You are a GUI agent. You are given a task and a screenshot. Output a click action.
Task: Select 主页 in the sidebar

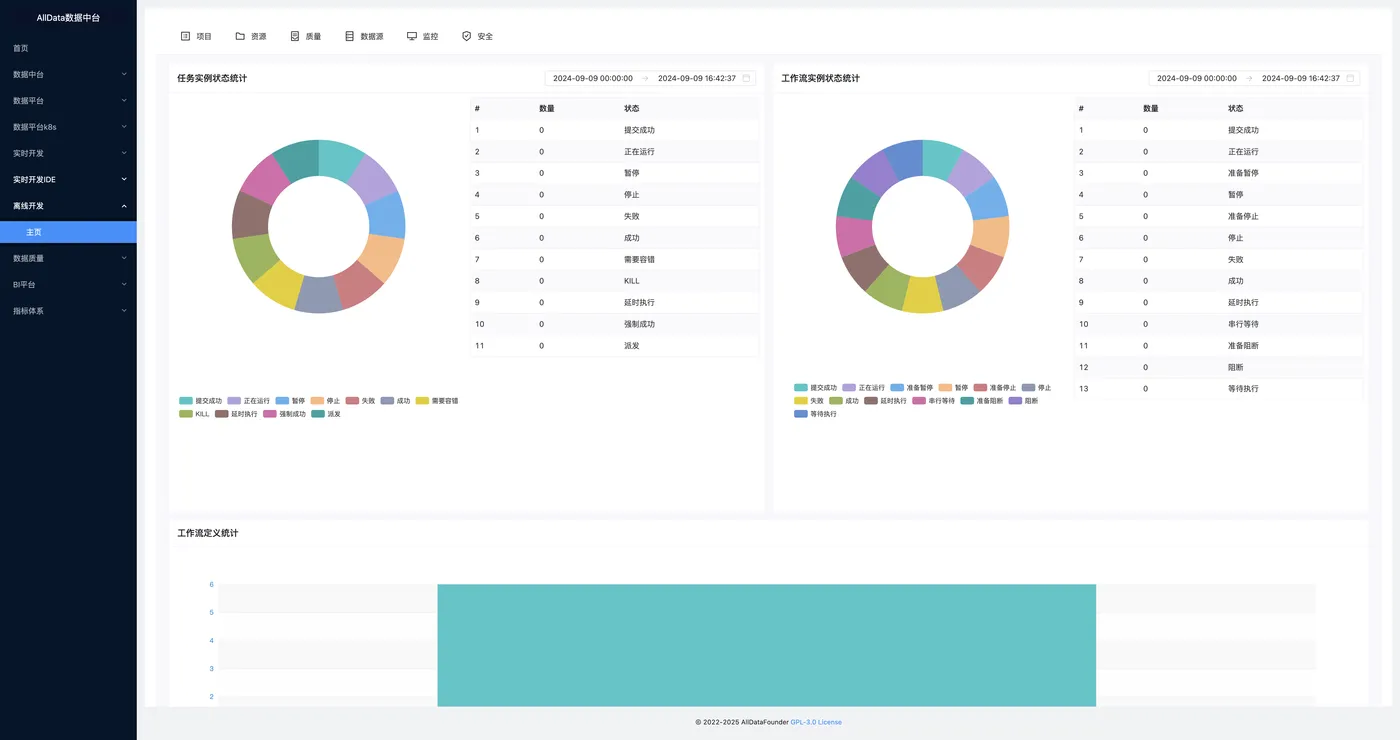(68, 232)
